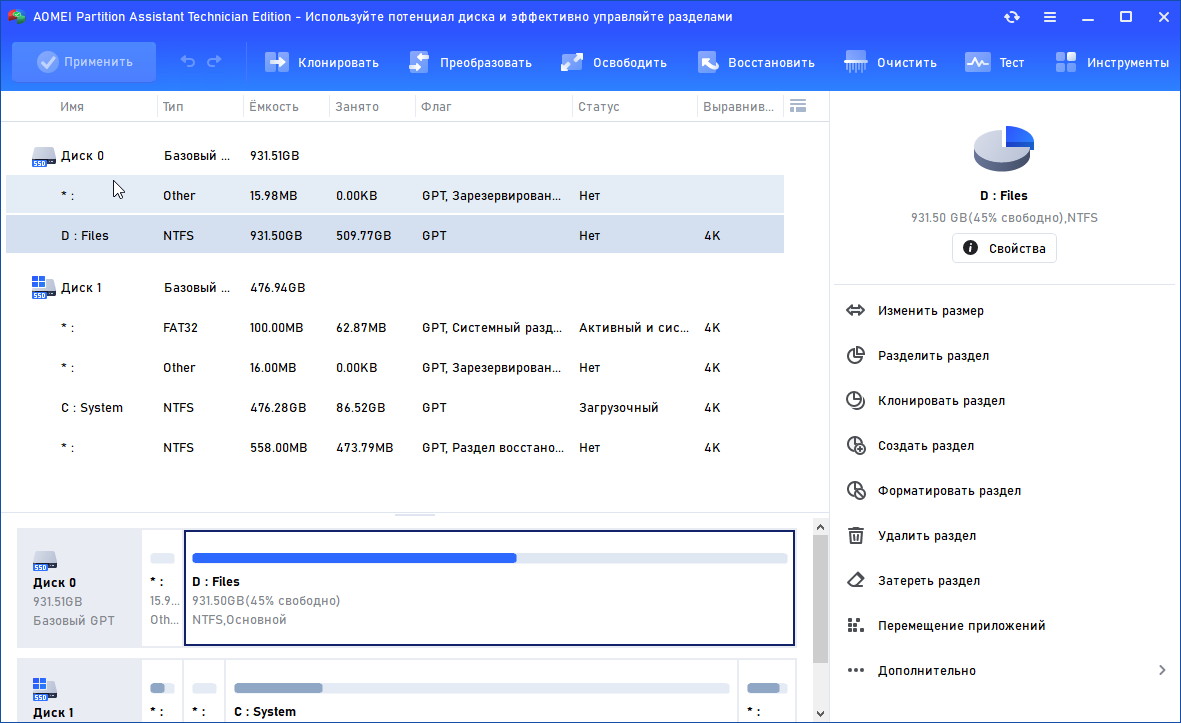
Task: Click the Статус column header
Action: click(x=599, y=107)
